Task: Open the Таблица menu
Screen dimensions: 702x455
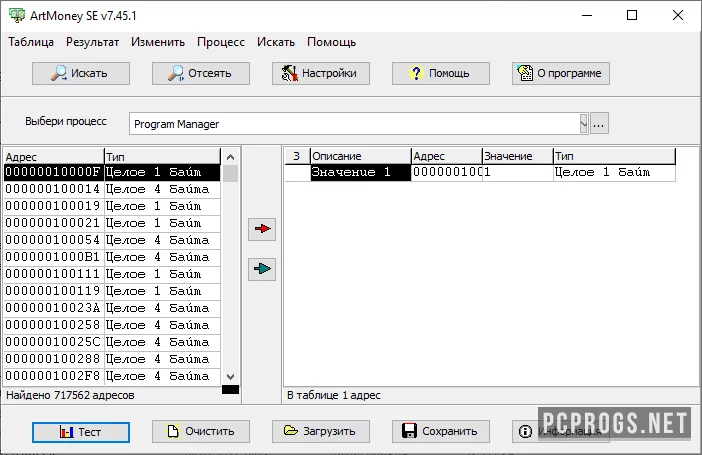Action: 31,42
